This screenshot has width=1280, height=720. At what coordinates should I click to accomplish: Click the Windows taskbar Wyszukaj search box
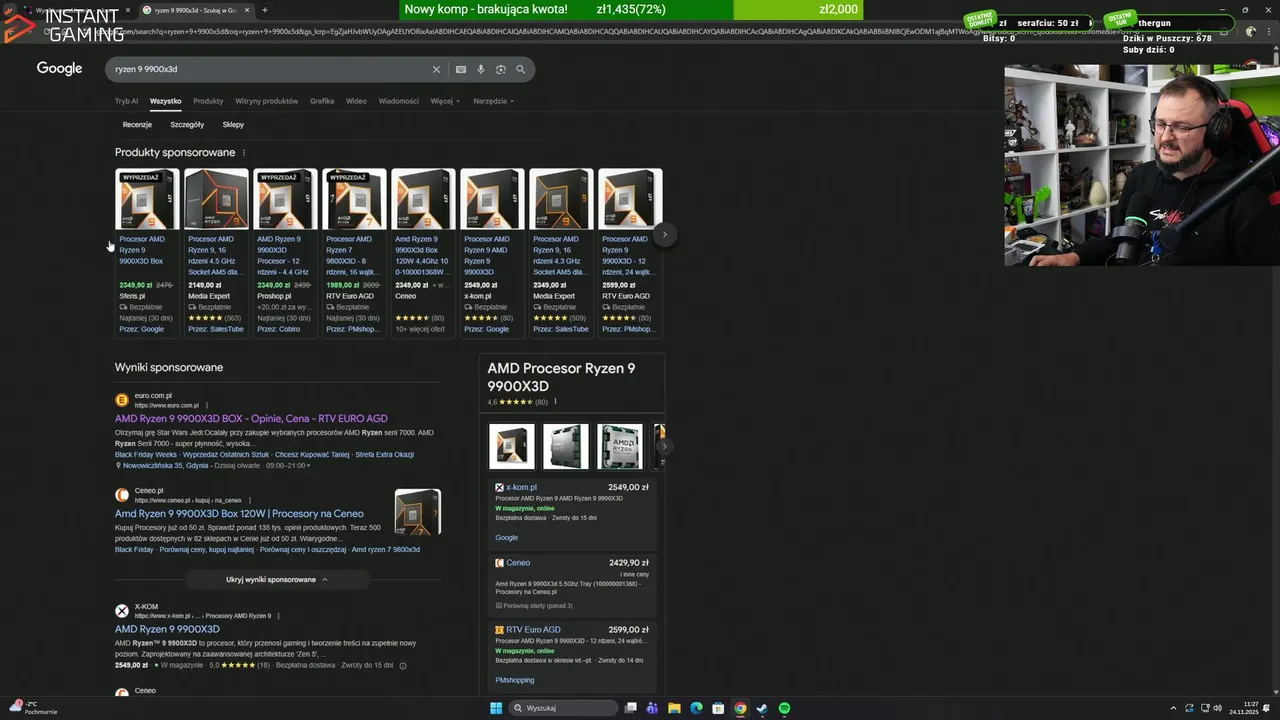(562, 708)
